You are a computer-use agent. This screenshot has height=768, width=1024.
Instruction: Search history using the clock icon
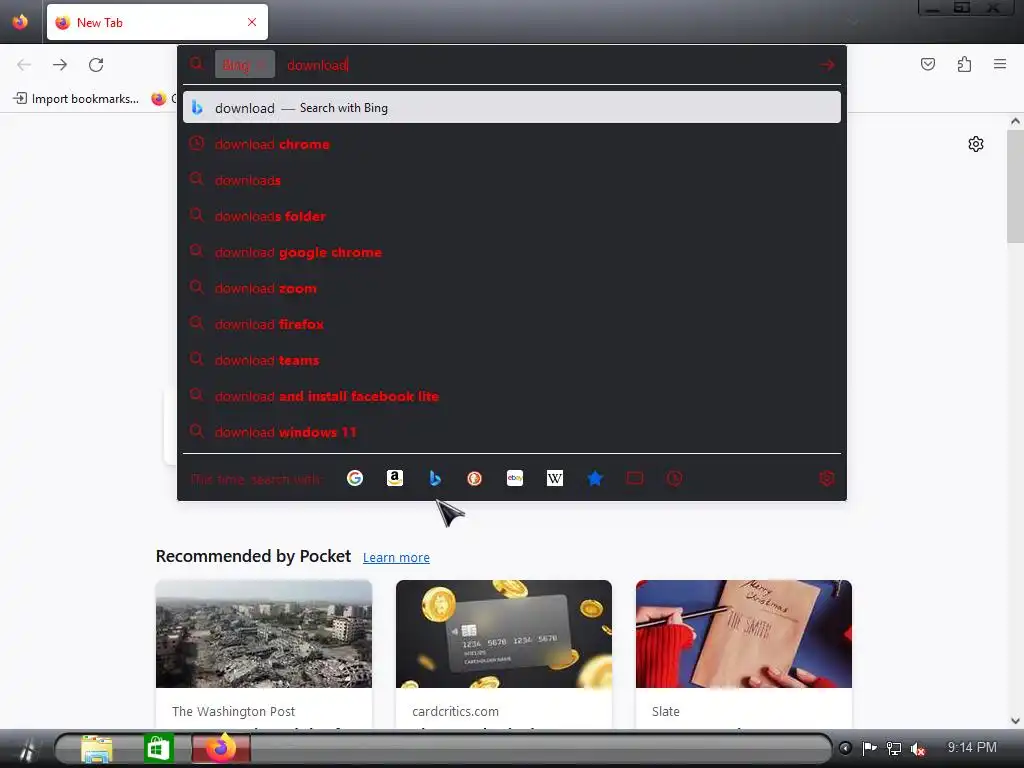(x=675, y=479)
